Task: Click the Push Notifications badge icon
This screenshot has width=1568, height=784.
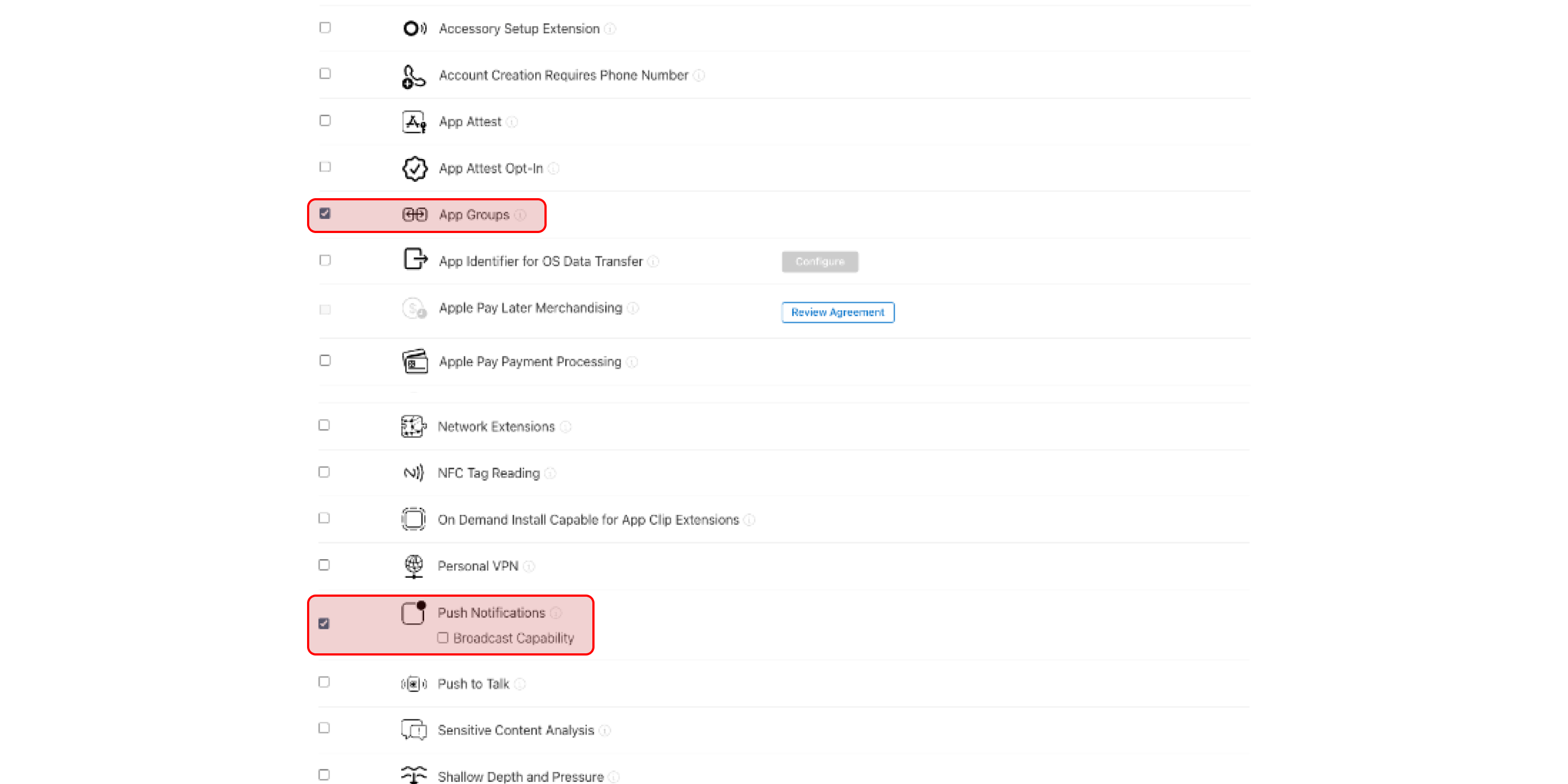Action: click(413, 612)
